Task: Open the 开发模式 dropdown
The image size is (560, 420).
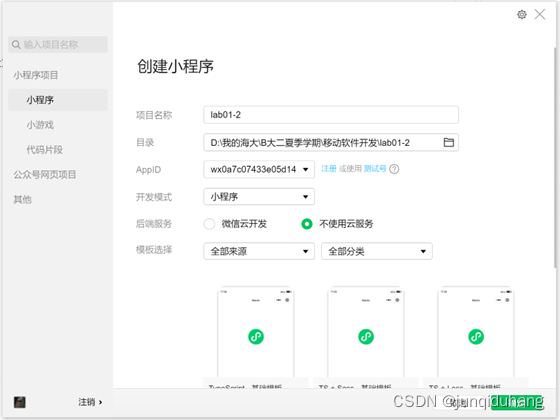Action: coord(259,197)
